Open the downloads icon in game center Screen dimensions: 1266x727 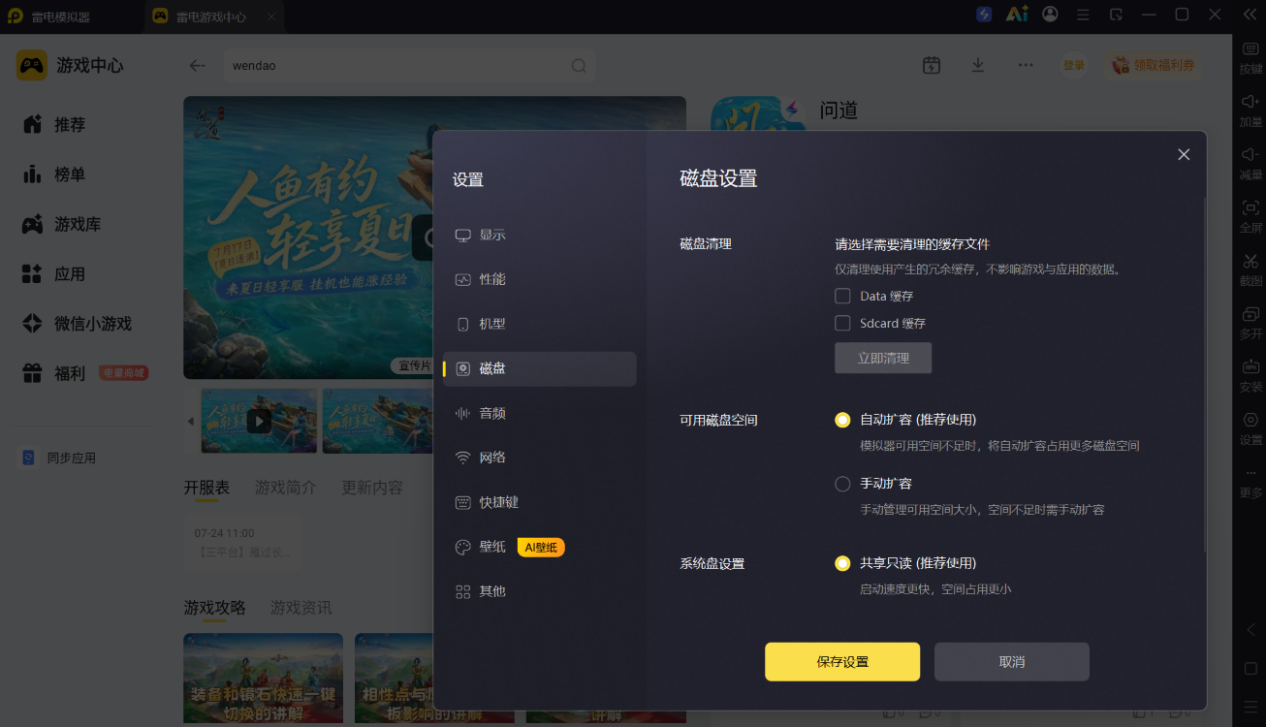978,65
